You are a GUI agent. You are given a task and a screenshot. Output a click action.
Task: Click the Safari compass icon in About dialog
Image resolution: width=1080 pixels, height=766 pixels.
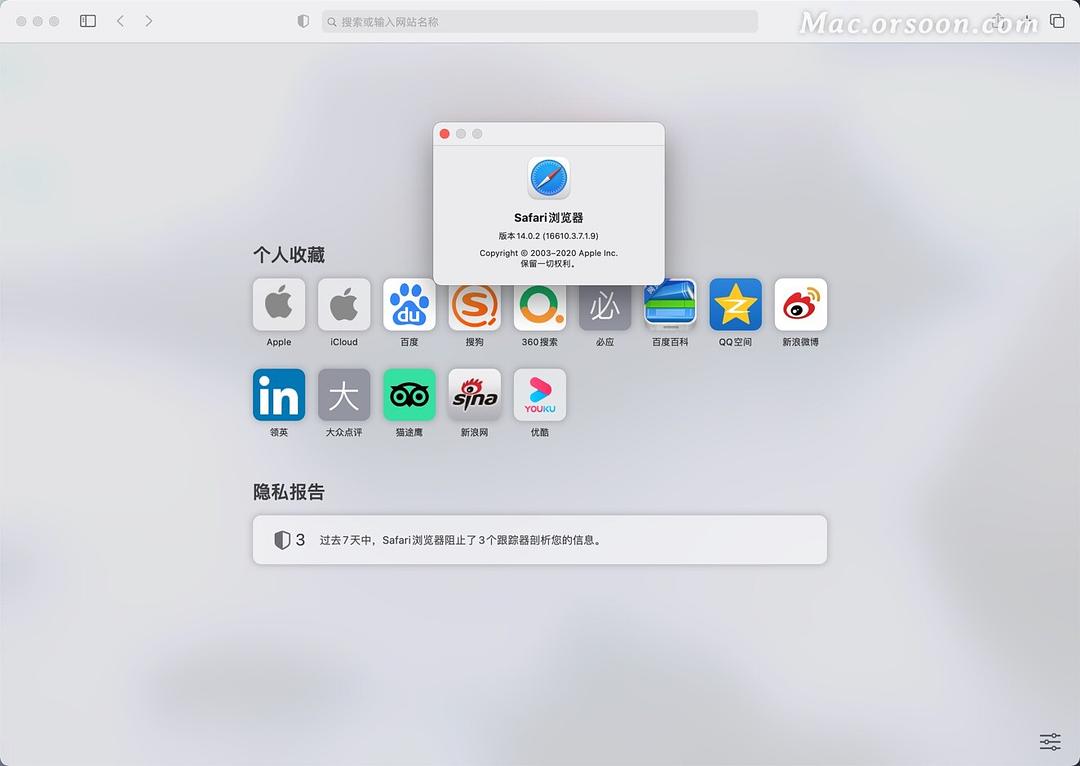pos(548,178)
